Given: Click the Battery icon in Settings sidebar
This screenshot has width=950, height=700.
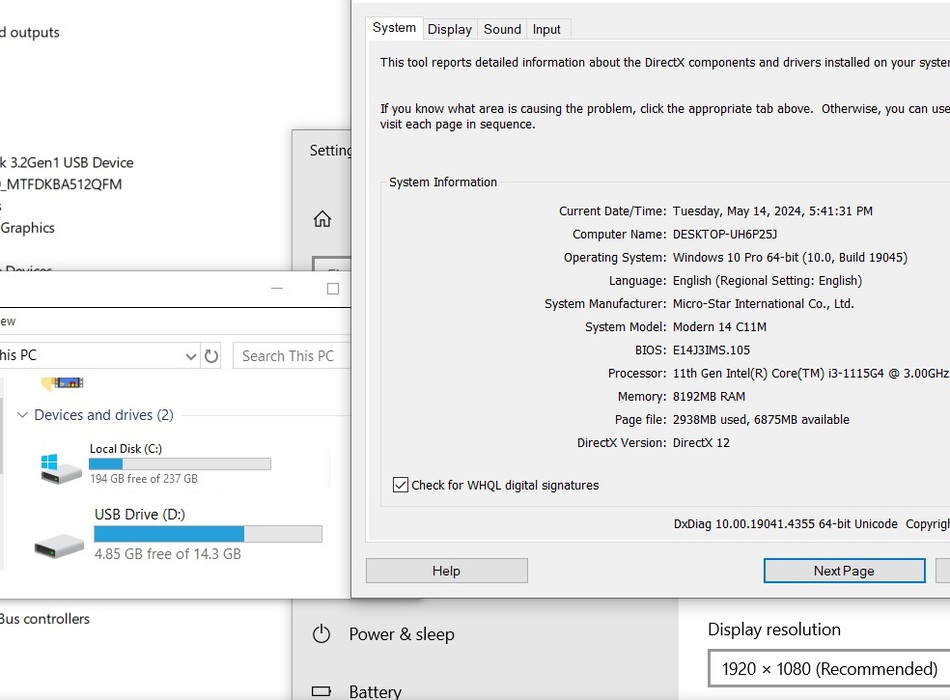Looking at the screenshot, I should click(321, 691).
